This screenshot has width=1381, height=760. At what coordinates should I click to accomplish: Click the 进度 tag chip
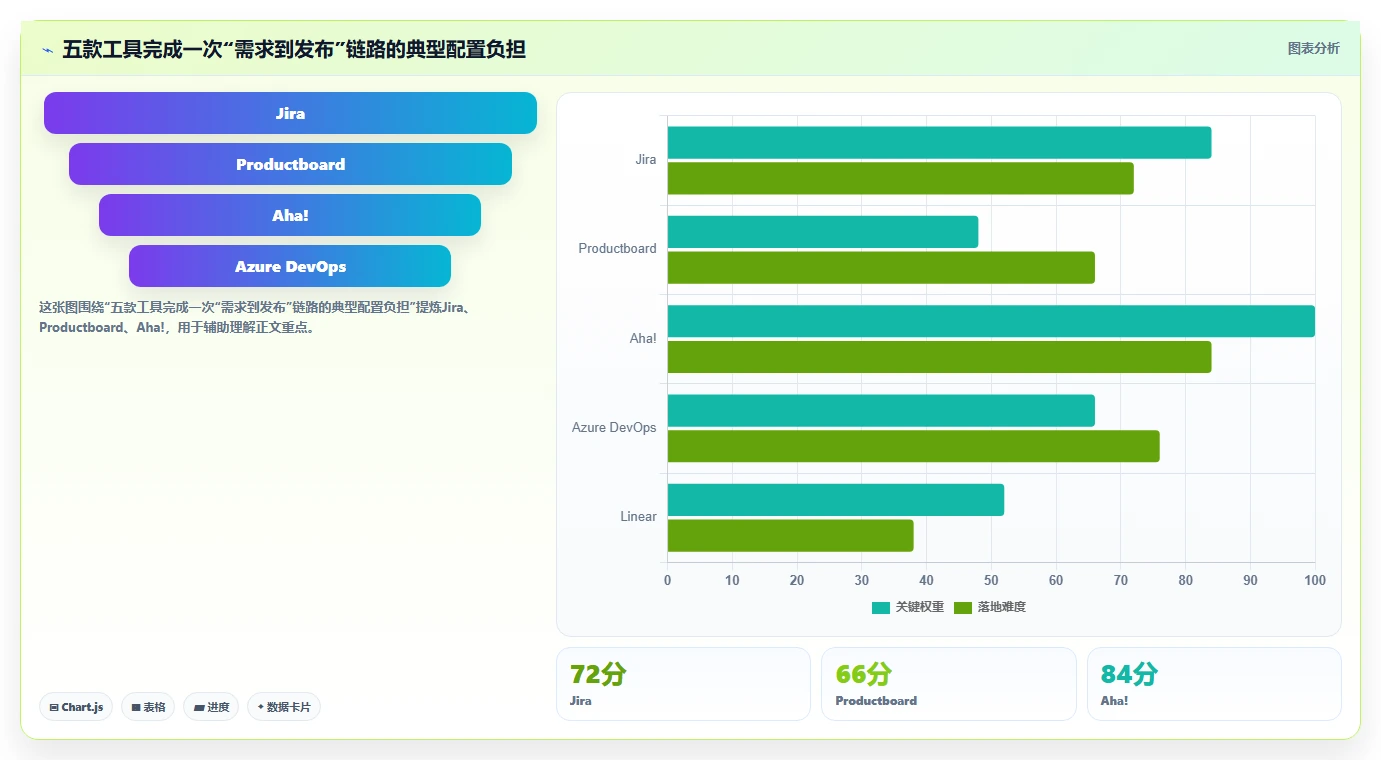point(211,707)
